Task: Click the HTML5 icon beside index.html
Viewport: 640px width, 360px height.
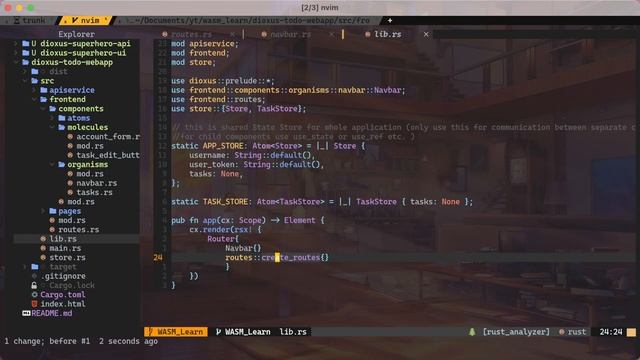Action: coord(34,304)
